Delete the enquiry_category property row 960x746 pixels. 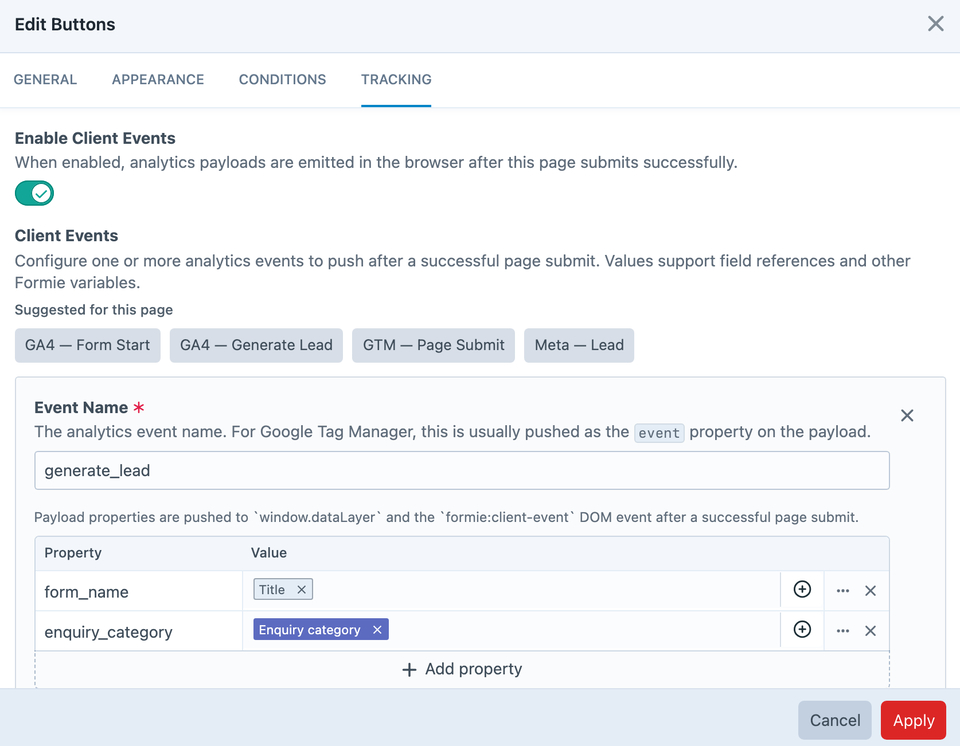tap(870, 631)
